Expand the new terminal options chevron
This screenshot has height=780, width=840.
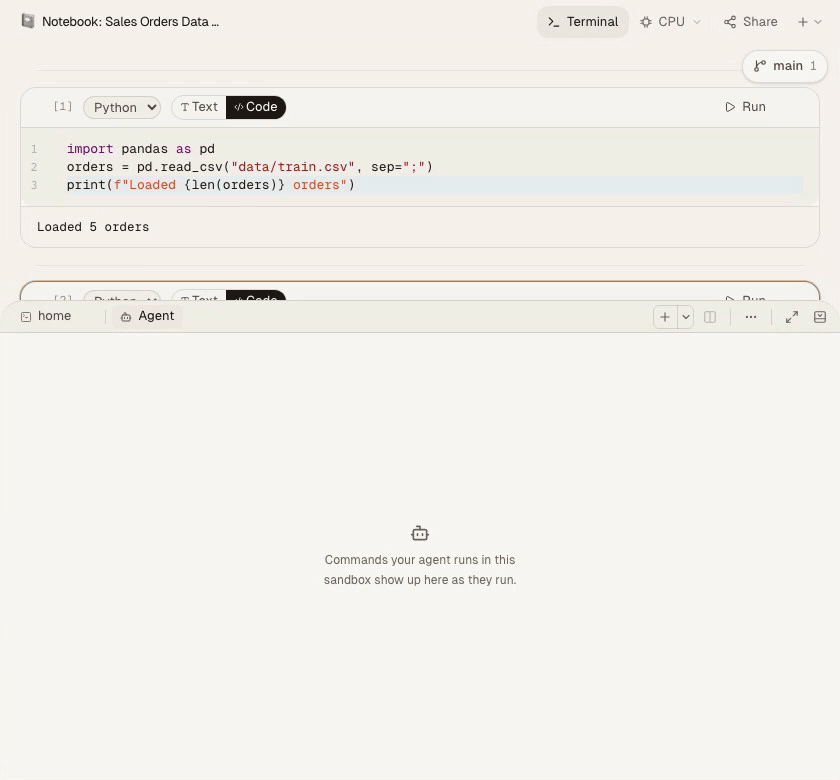tap(686, 317)
